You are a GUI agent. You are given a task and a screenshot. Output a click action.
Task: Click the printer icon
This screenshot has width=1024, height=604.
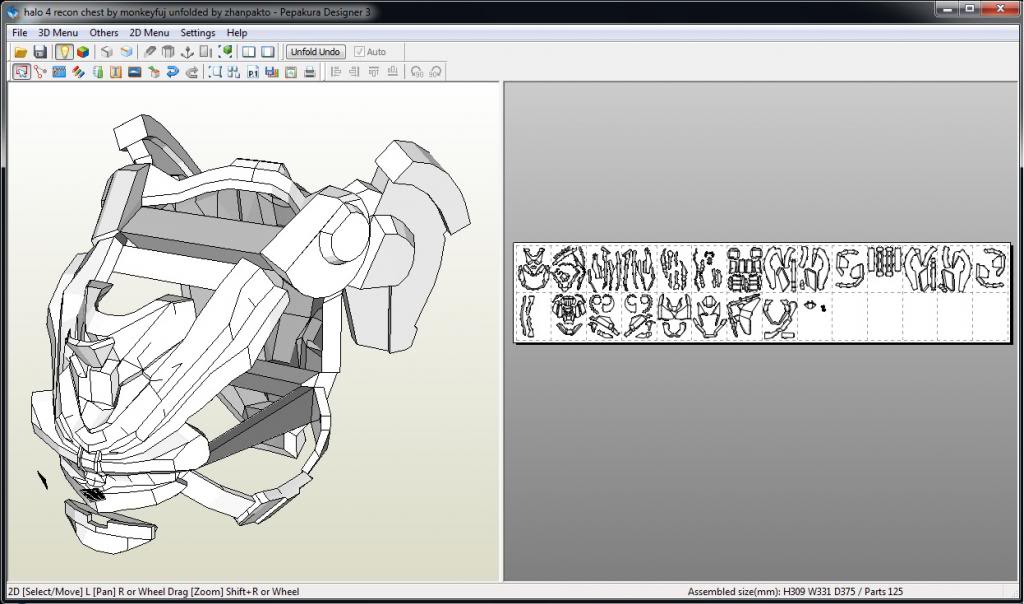pos(310,72)
